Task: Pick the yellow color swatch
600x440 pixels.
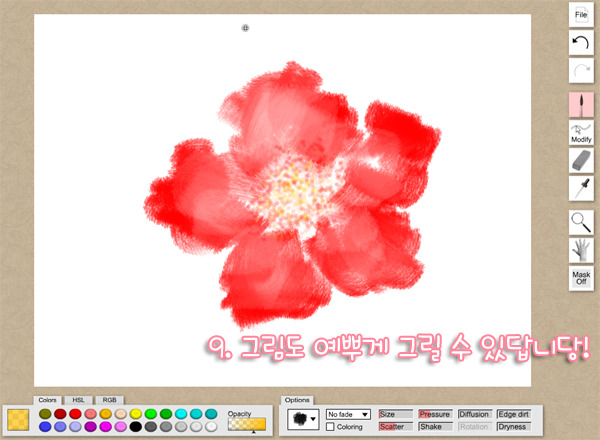Action: click(x=135, y=414)
